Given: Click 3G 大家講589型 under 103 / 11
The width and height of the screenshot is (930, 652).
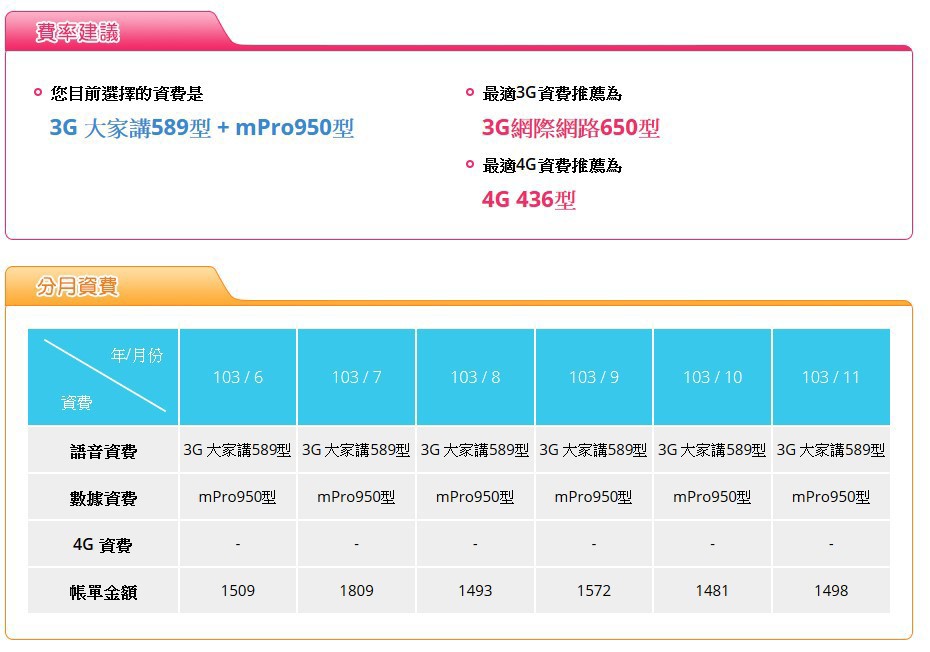Looking at the screenshot, I should (831, 450).
